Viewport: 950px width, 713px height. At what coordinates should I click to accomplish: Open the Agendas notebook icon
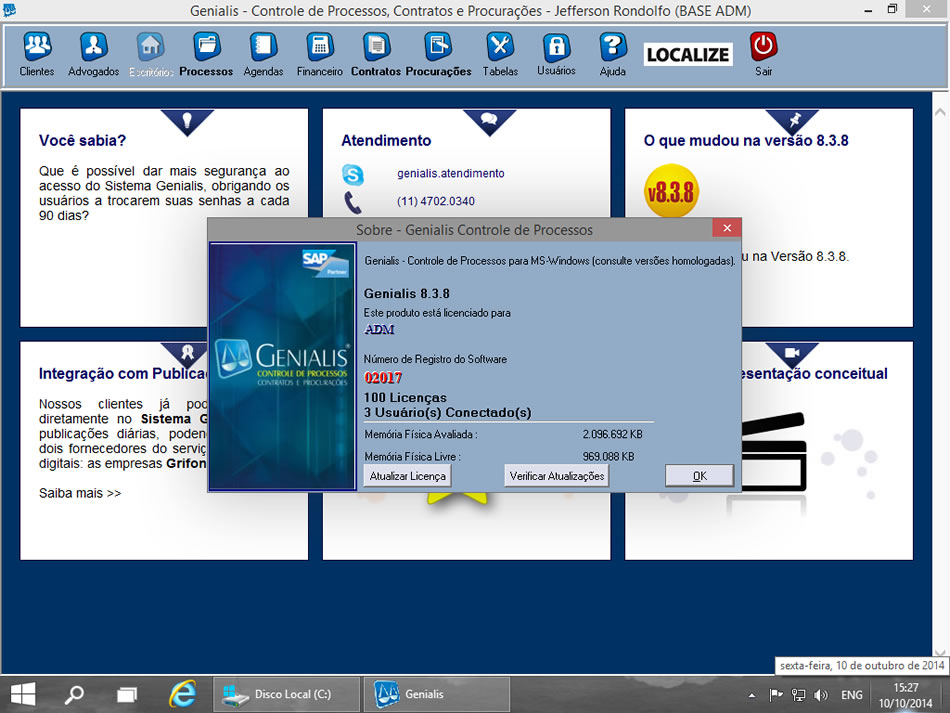click(263, 47)
